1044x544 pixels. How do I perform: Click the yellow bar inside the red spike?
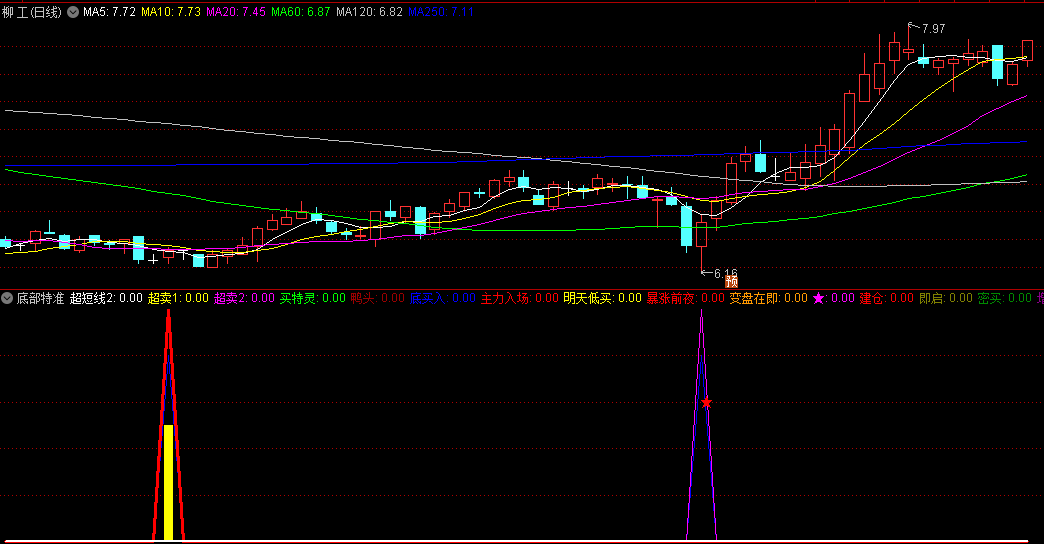click(x=168, y=482)
